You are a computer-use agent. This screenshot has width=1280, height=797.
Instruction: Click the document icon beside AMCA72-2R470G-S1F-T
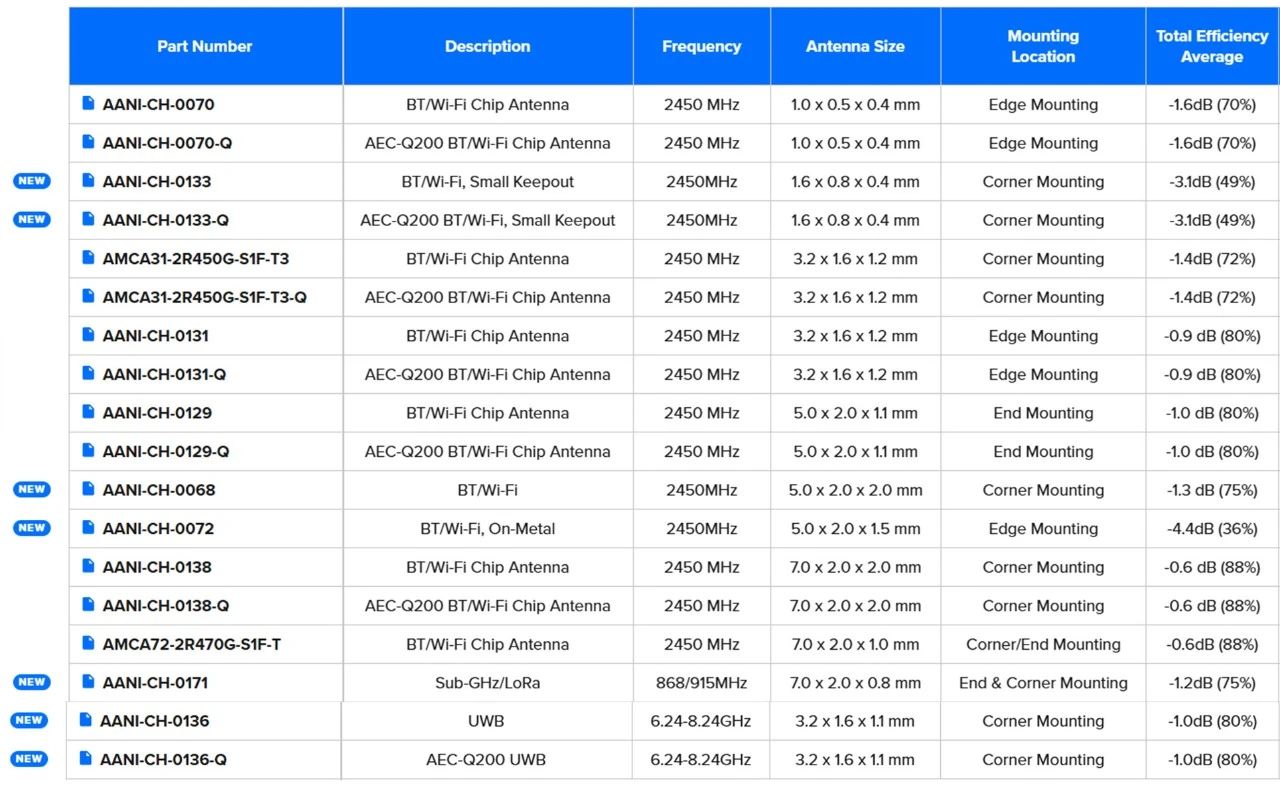(x=88, y=644)
